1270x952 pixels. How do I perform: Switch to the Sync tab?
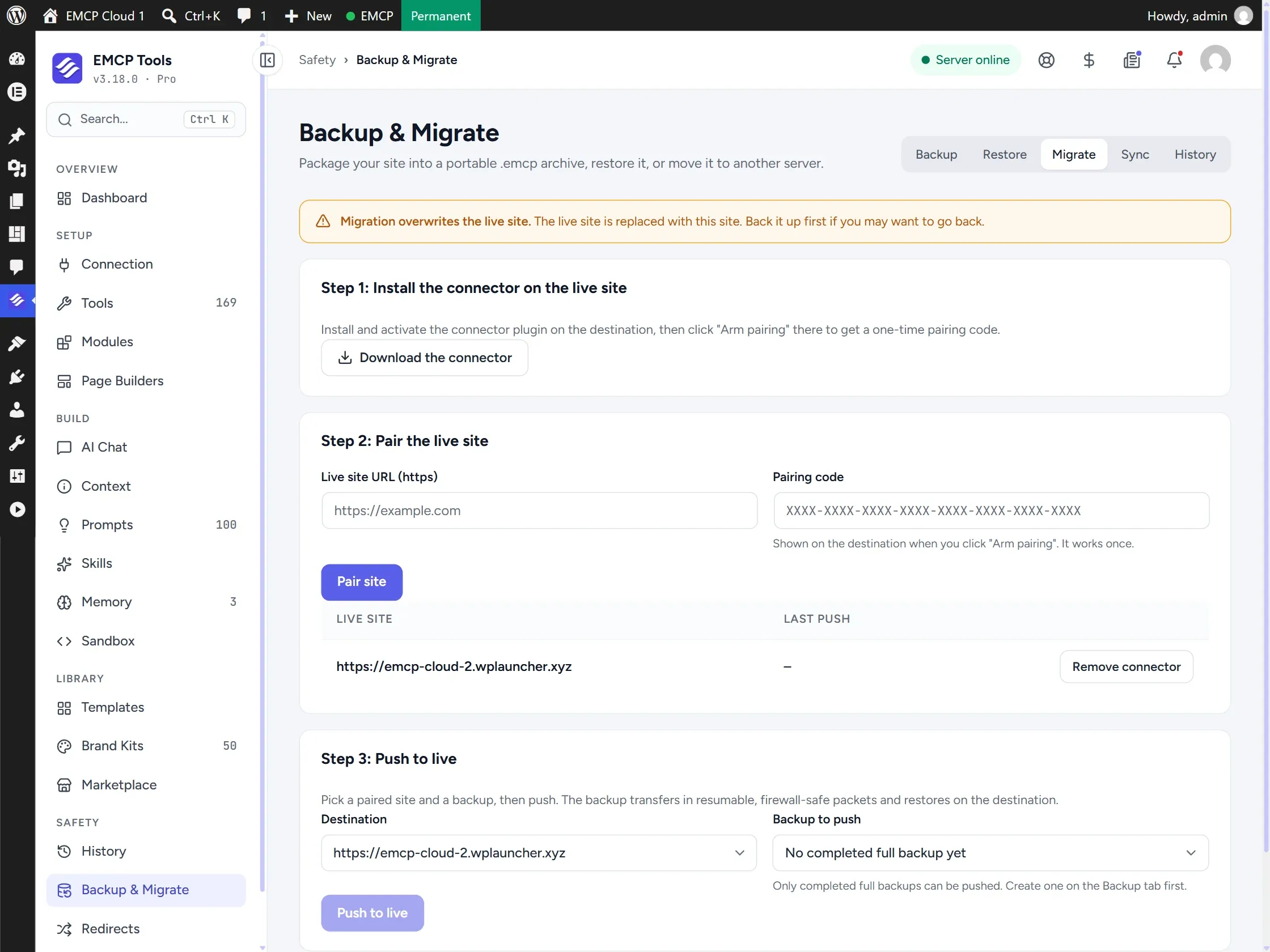[x=1134, y=154]
